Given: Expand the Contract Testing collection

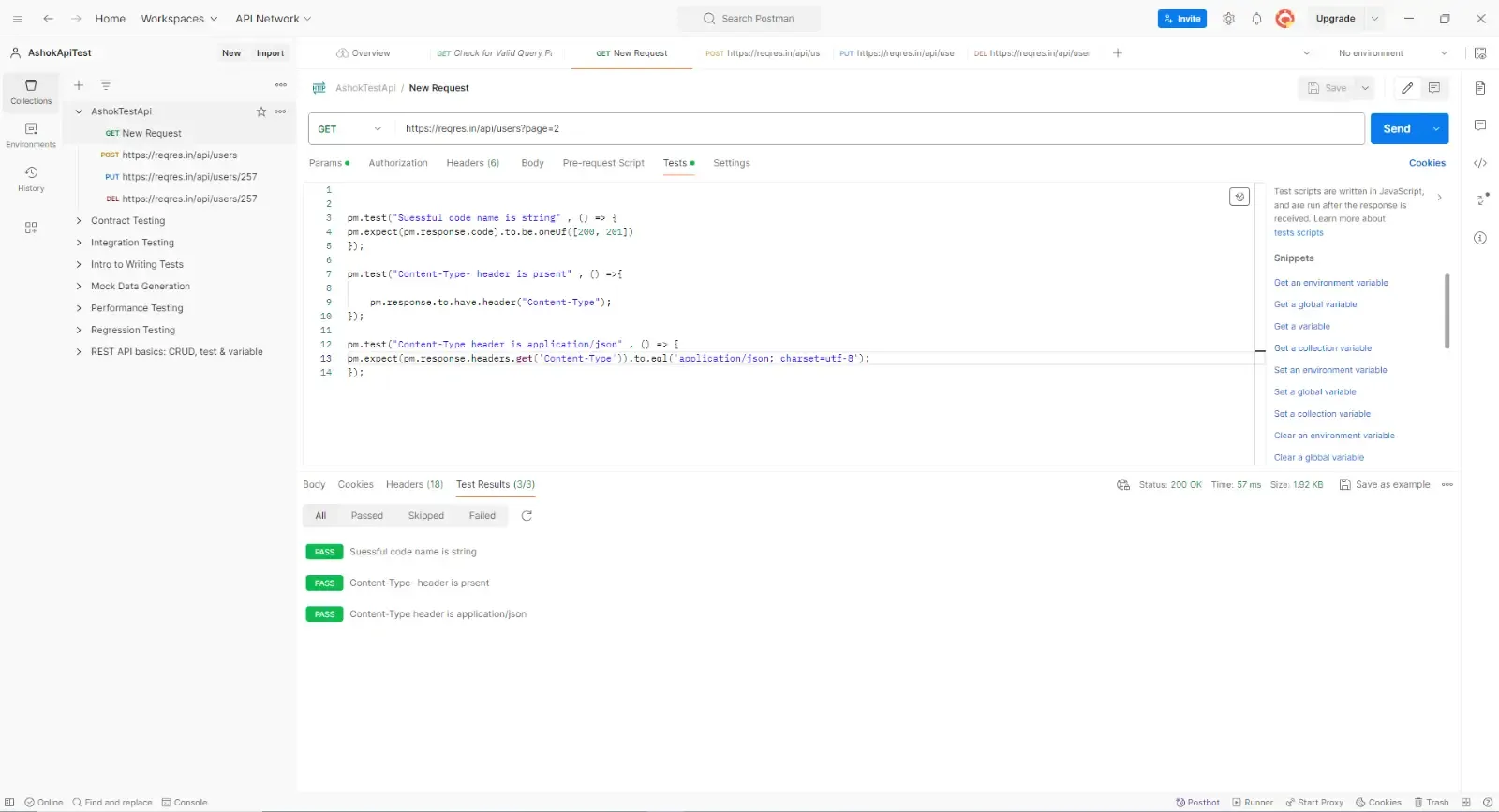Looking at the screenshot, I should pyautogui.click(x=79, y=221).
